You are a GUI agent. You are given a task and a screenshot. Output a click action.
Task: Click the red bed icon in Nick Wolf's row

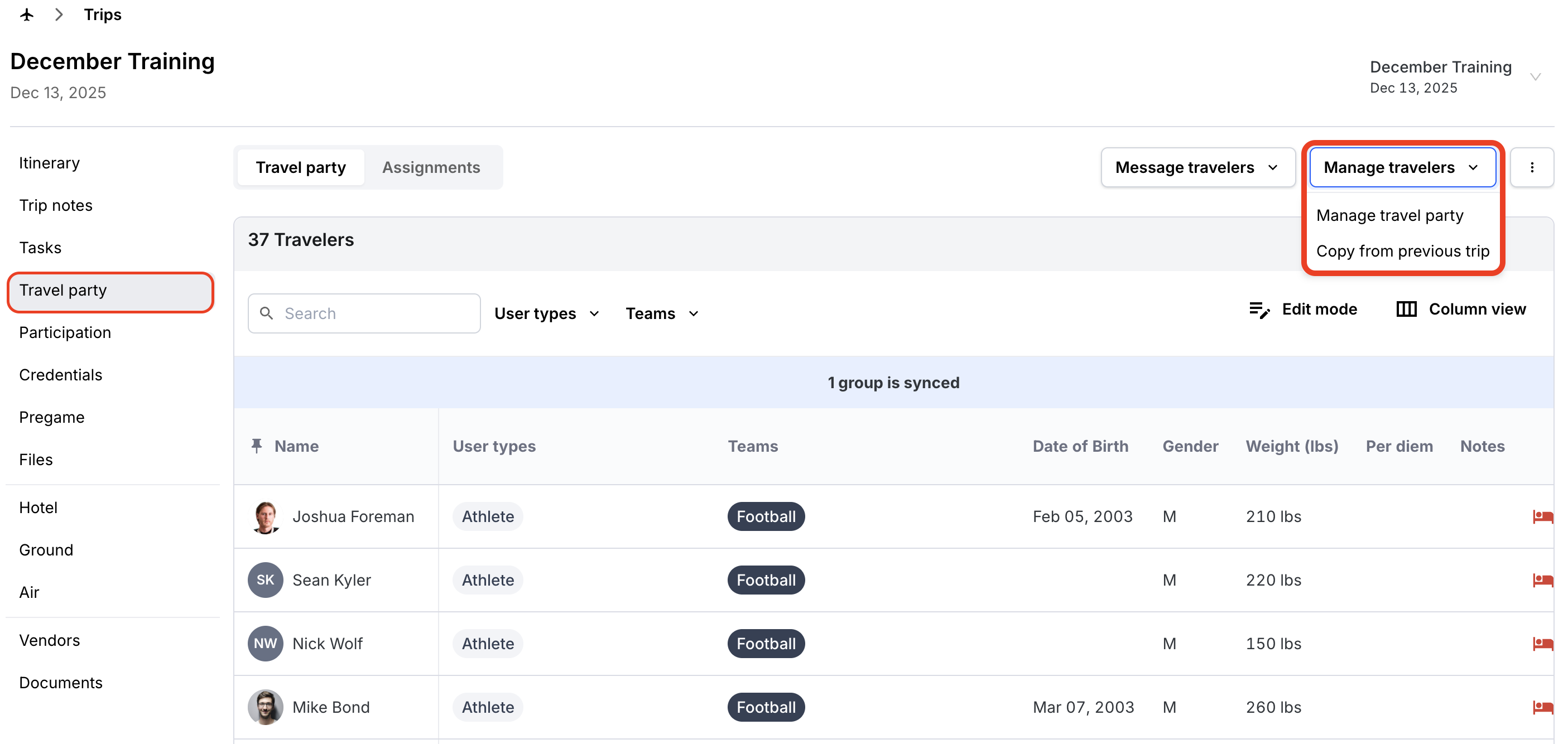click(1542, 644)
